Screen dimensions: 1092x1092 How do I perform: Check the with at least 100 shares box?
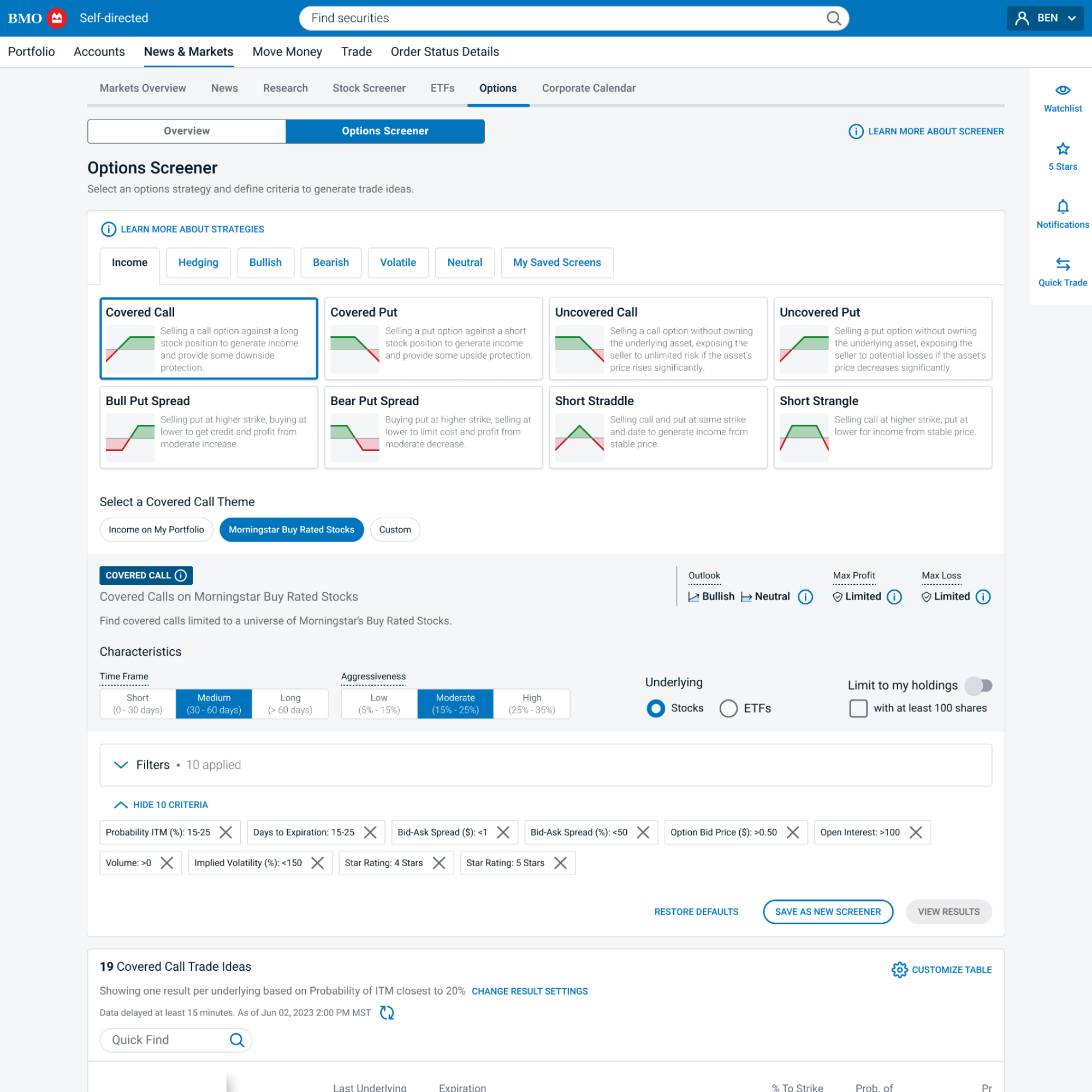[858, 708]
